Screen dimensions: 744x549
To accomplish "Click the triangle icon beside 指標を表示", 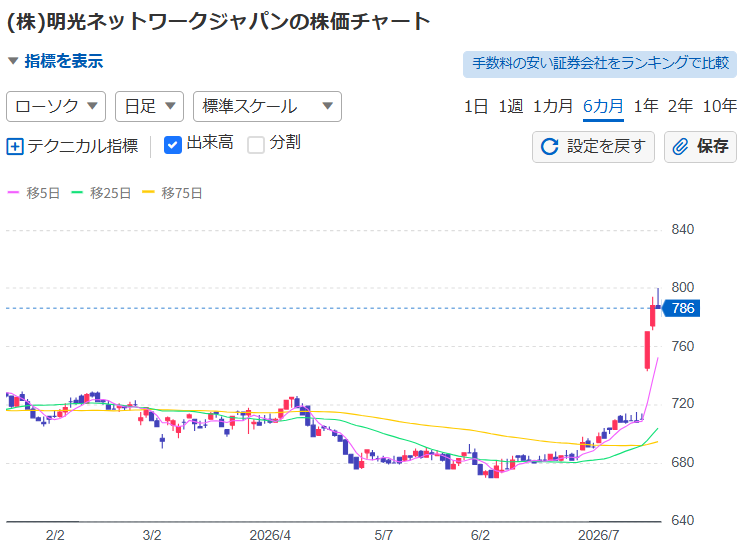I will click(13, 61).
